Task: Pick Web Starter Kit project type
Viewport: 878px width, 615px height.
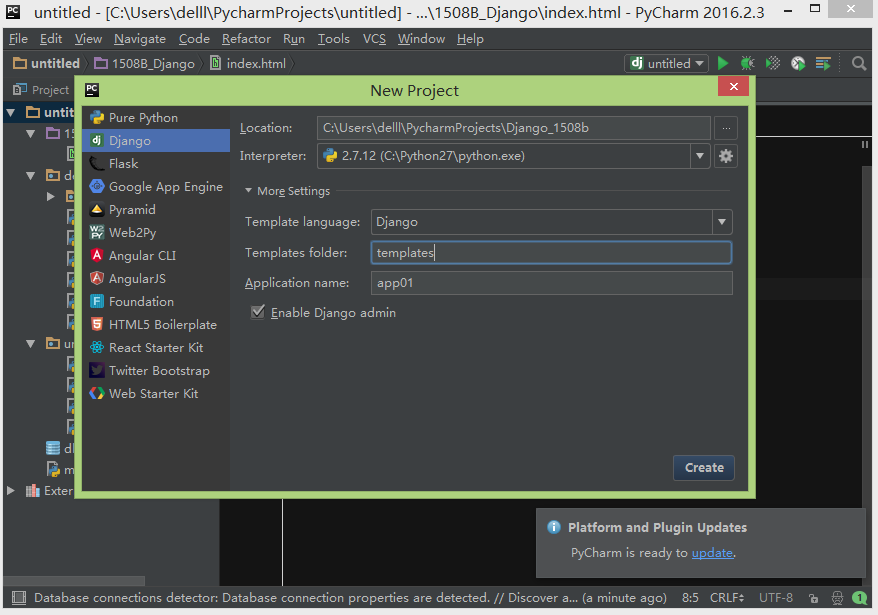Action: click(156, 393)
